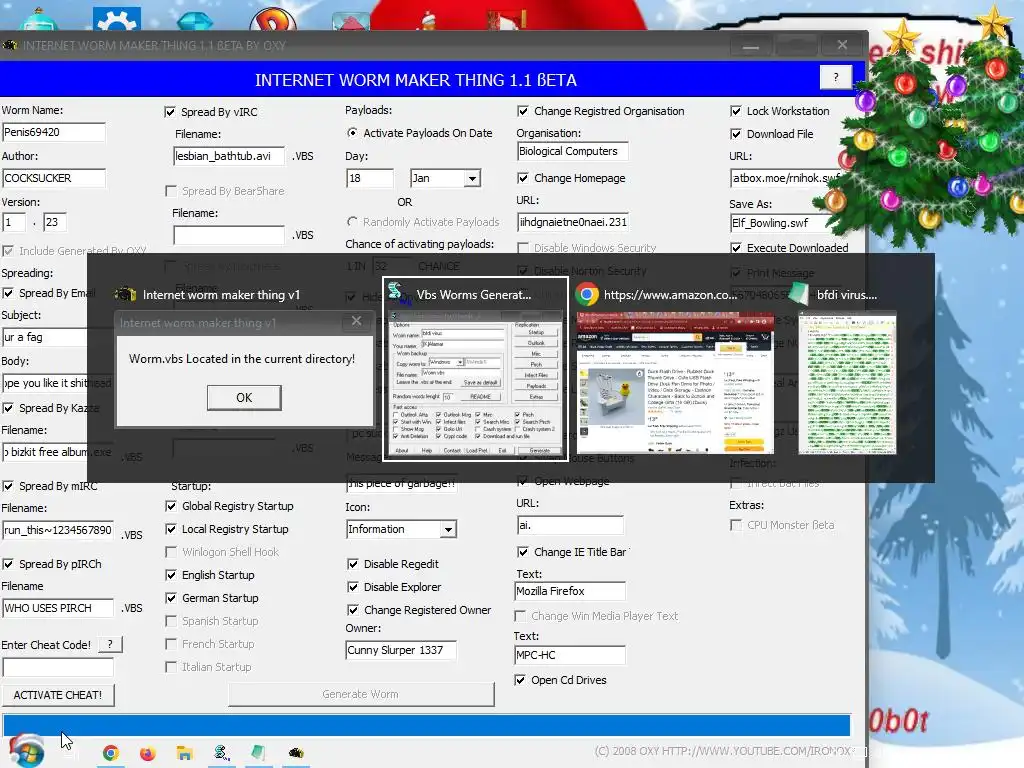Click the payload Day field showing 18
Image resolution: width=1024 pixels, height=768 pixels.
pos(370,178)
